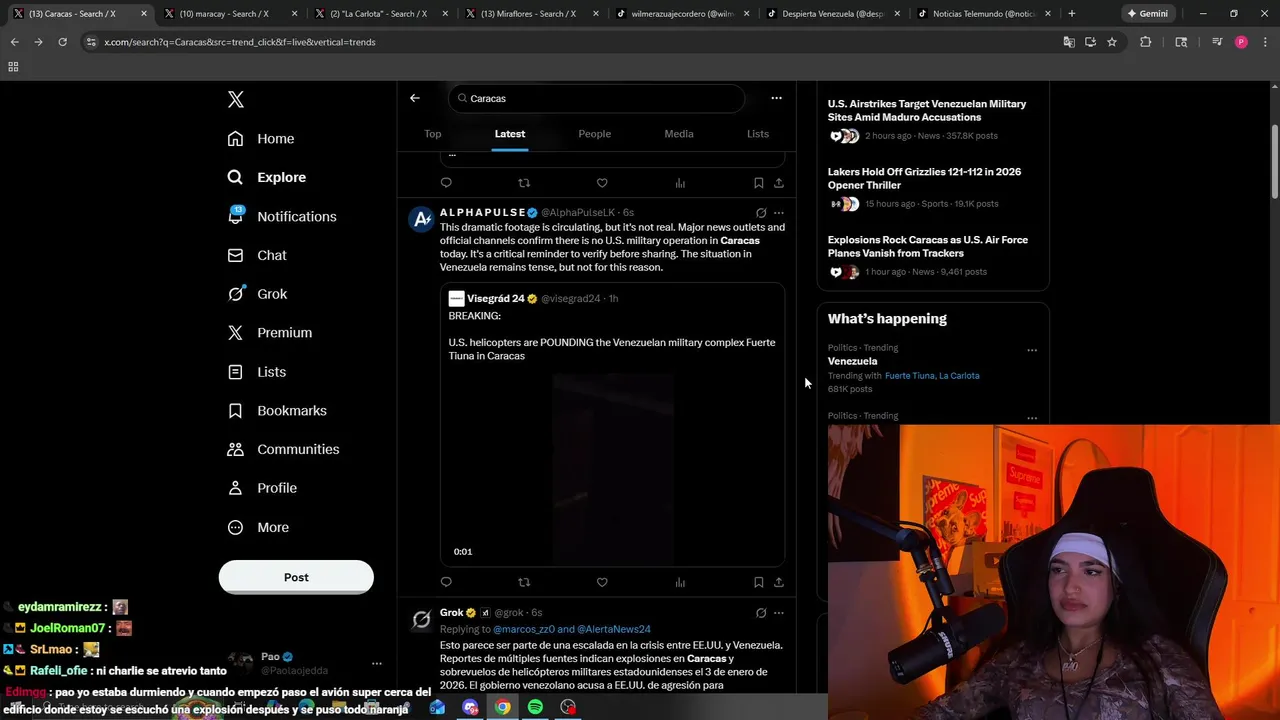
Task: Switch to the Media tab
Action: pyautogui.click(x=679, y=134)
